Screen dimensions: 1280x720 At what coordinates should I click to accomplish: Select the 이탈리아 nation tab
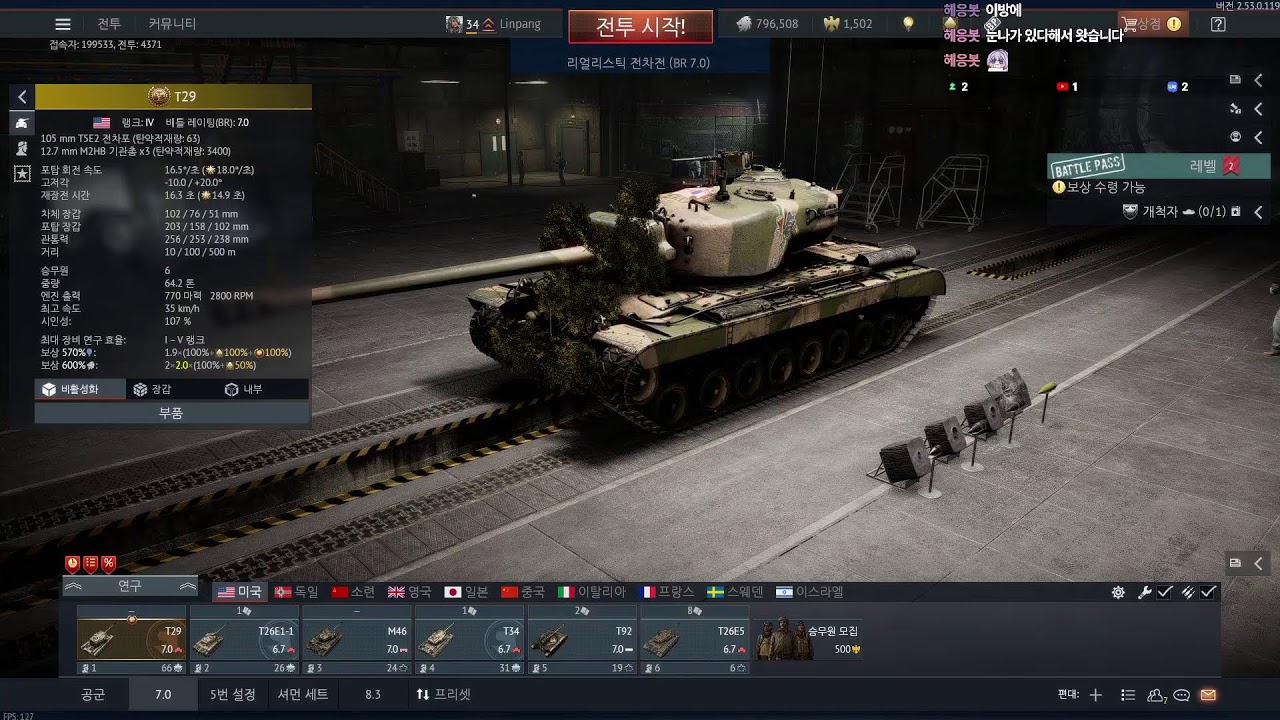pyautogui.click(x=592, y=592)
